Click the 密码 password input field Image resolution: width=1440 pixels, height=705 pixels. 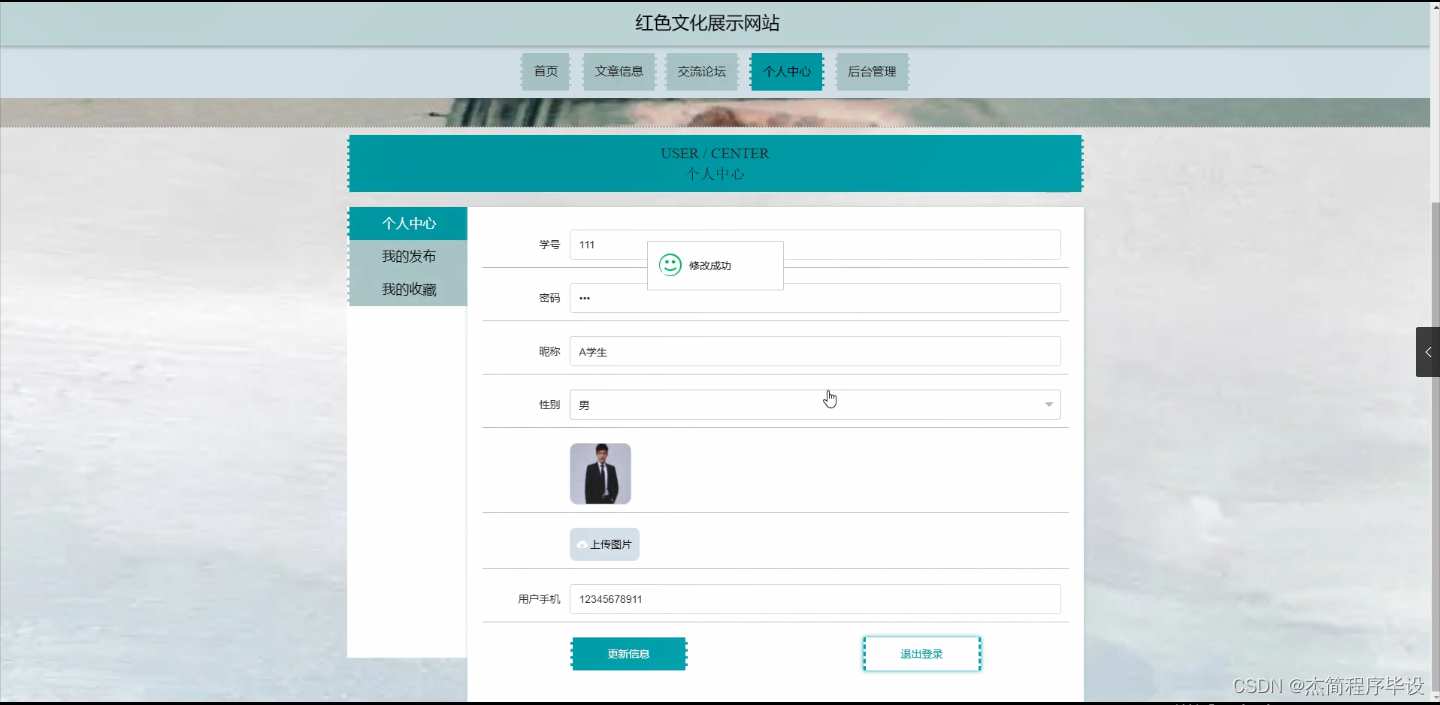click(815, 297)
